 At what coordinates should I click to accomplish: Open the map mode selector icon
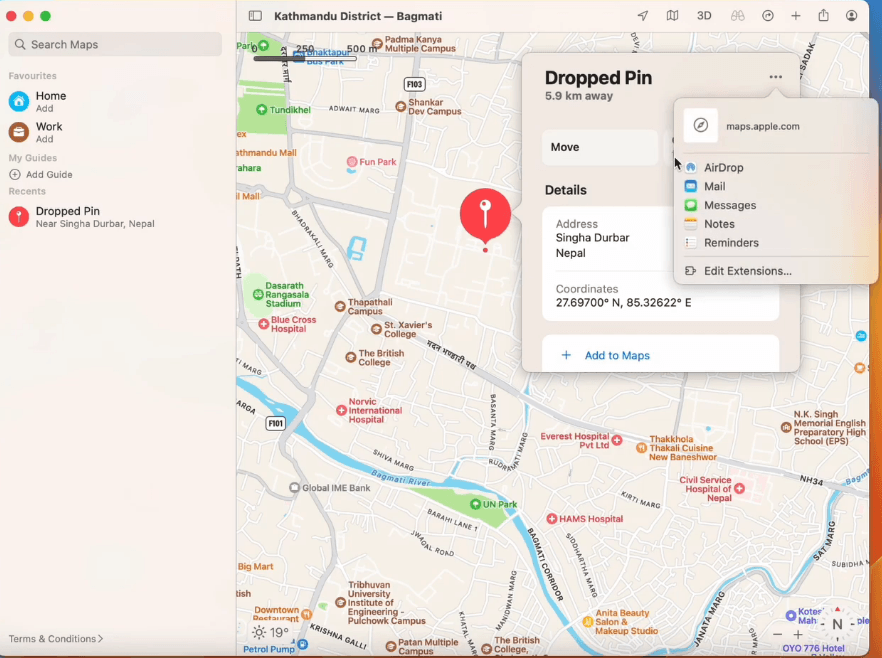[x=672, y=16]
